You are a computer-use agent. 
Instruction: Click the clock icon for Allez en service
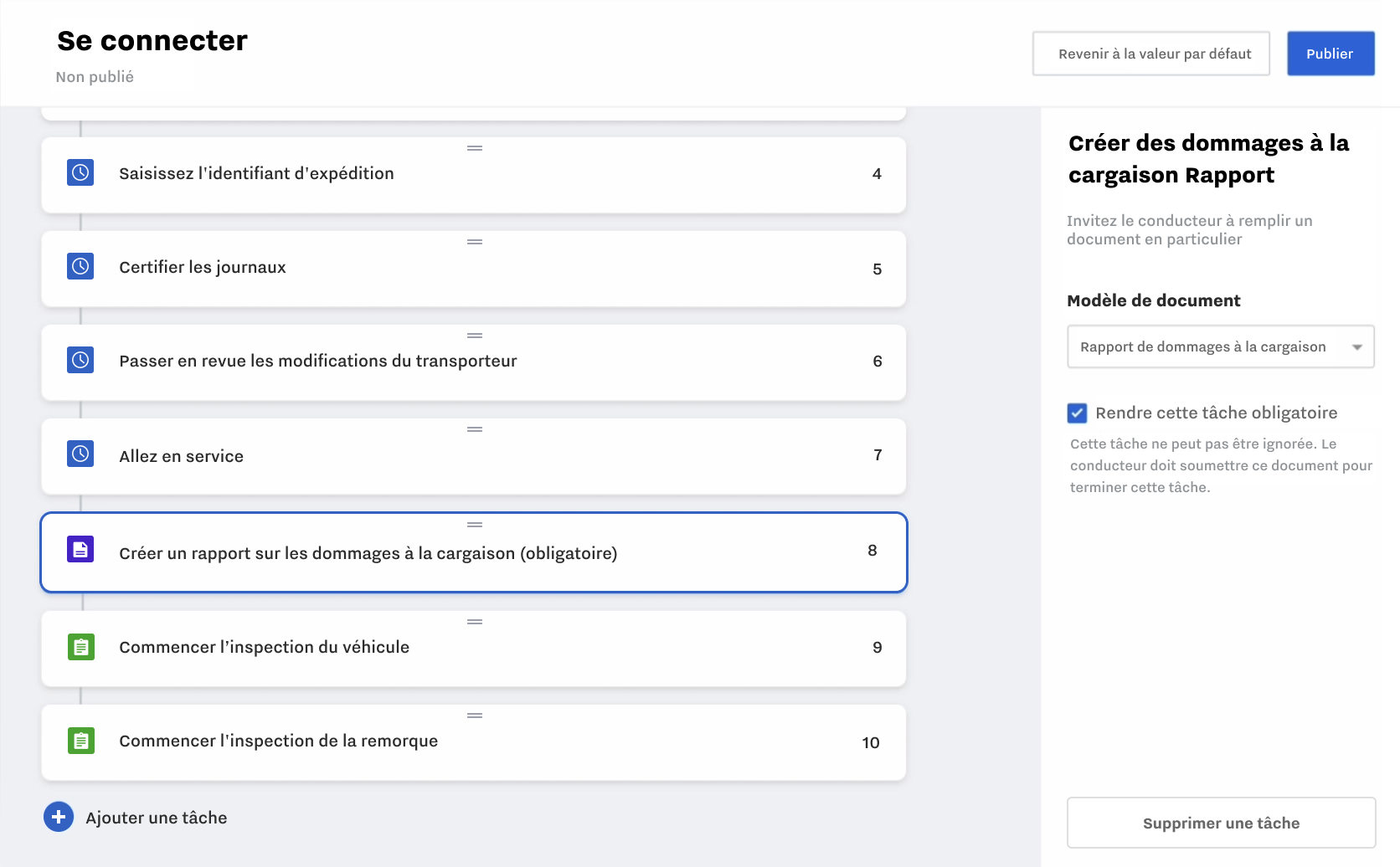point(80,454)
